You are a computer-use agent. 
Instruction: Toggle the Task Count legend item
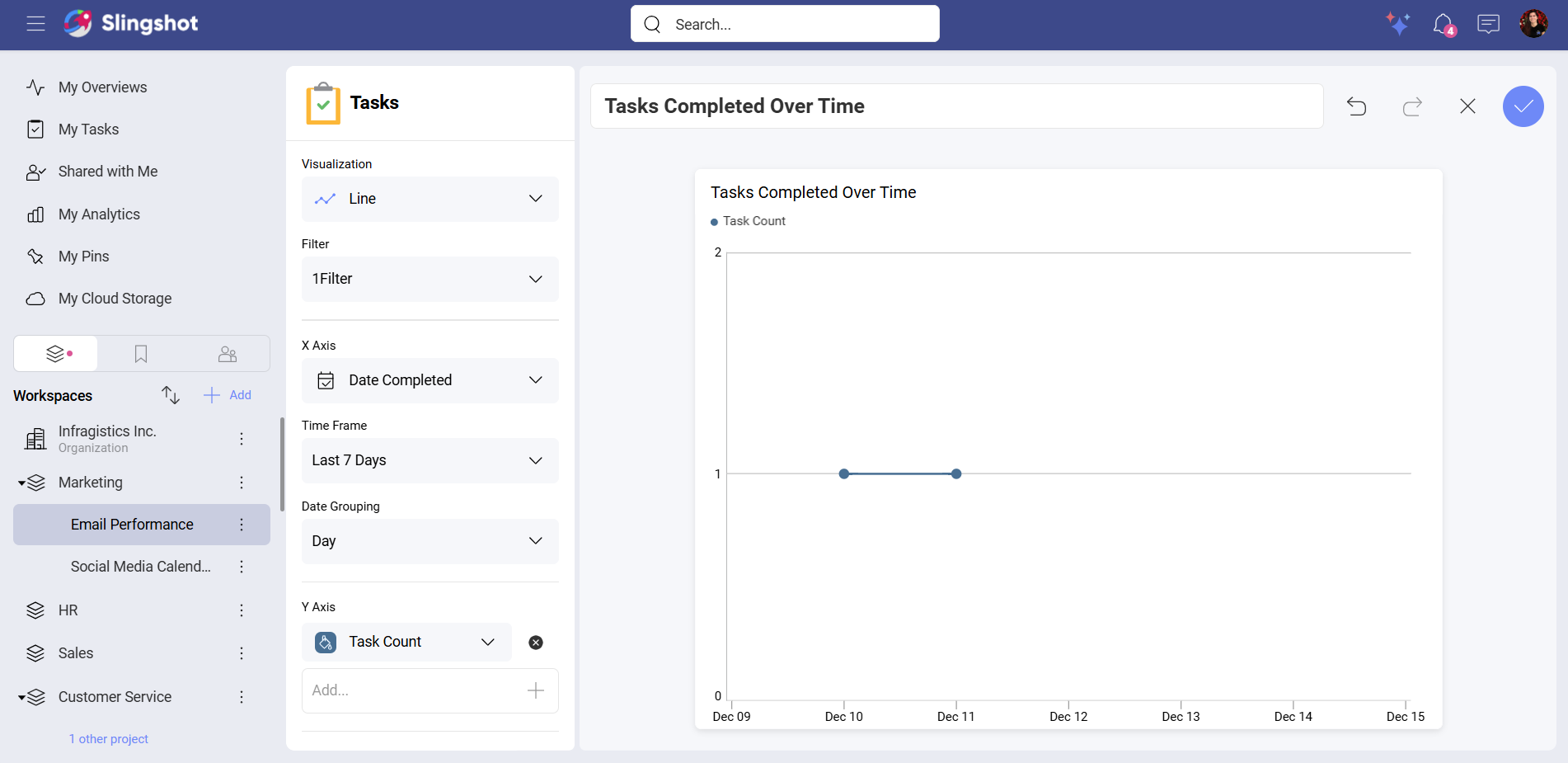(748, 221)
